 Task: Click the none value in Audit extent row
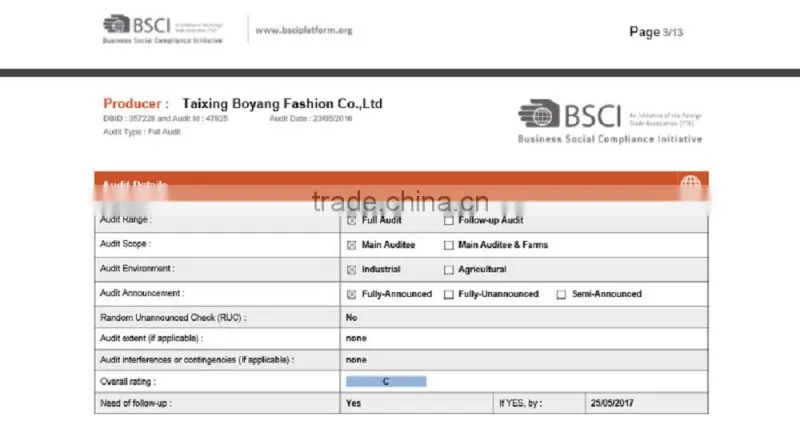coord(356,338)
